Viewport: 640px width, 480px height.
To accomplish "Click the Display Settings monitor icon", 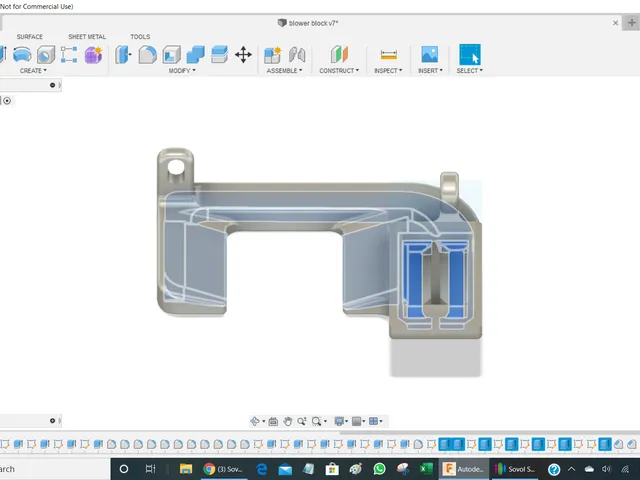I will (339, 421).
